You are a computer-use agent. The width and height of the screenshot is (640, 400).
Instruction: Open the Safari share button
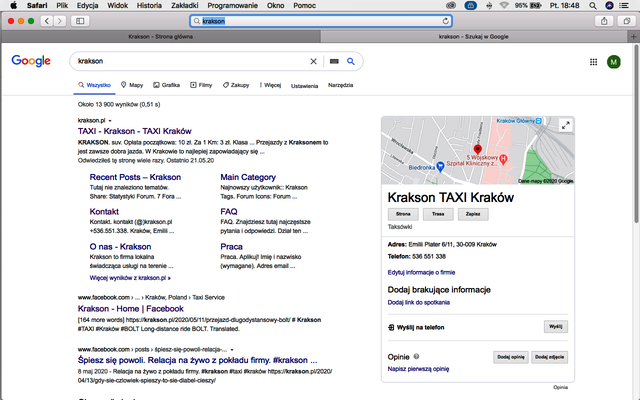[x=604, y=21]
